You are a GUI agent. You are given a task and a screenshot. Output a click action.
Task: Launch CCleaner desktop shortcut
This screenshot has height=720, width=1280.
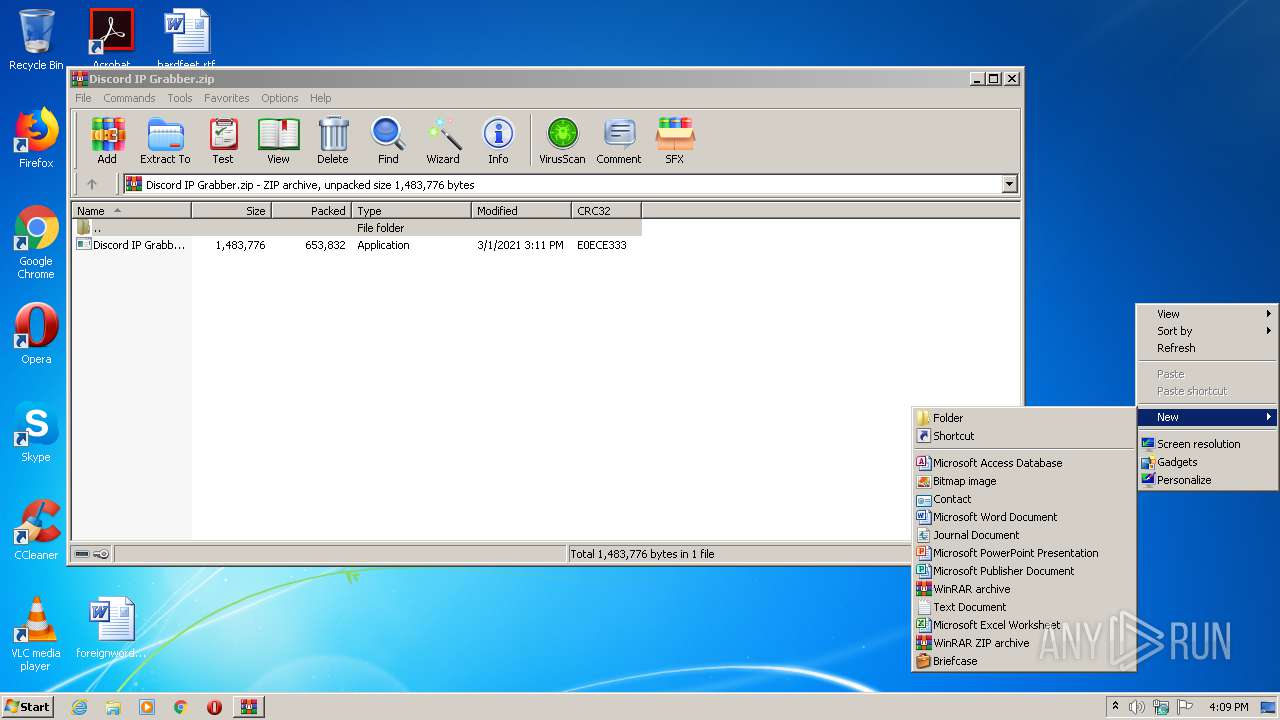36,530
